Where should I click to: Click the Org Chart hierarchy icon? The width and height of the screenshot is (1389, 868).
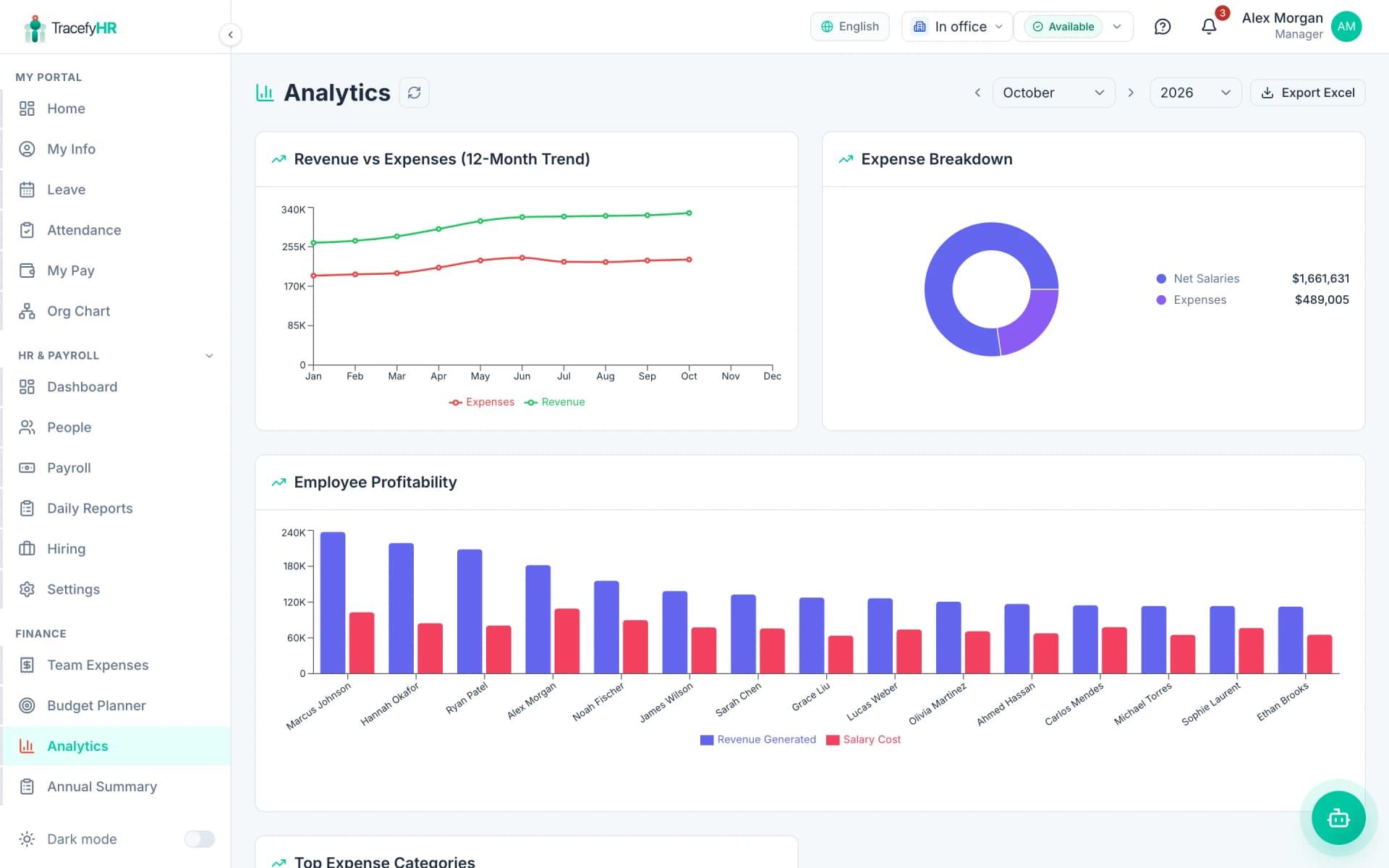pos(27,311)
